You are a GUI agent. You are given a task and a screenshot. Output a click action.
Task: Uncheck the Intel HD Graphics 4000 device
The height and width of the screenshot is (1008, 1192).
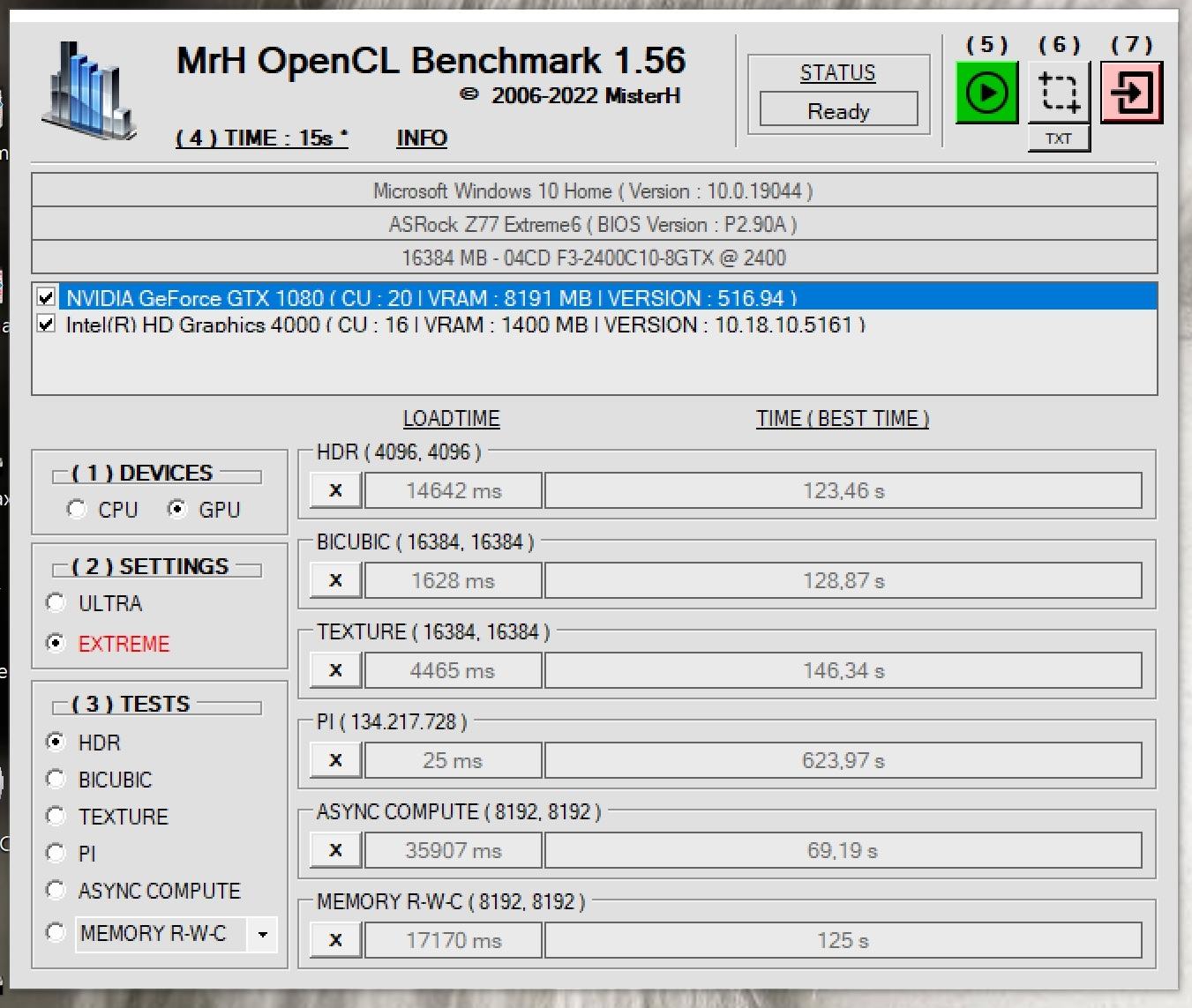(x=47, y=325)
